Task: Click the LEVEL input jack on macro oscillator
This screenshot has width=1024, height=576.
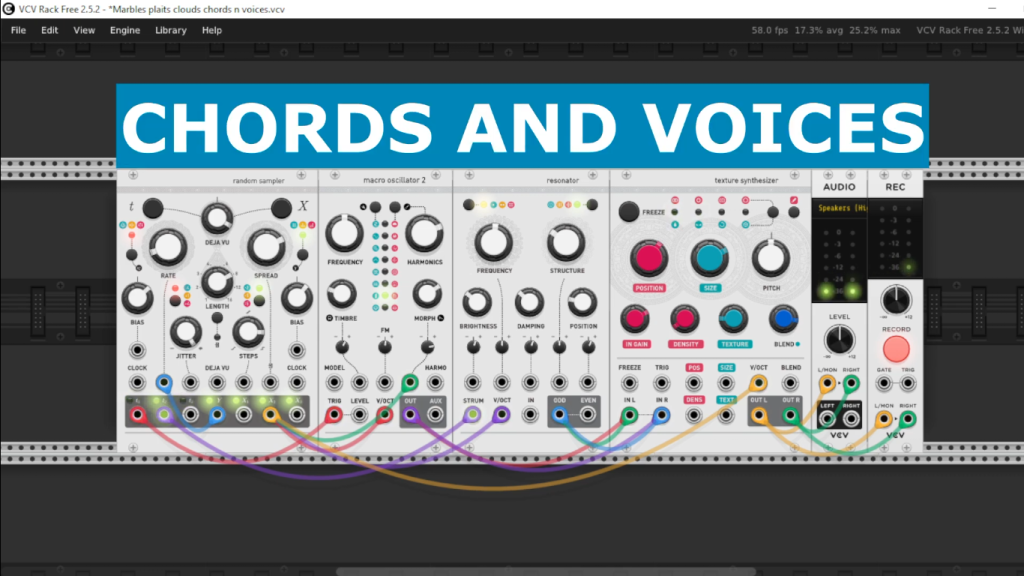Action: coord(359,414)
